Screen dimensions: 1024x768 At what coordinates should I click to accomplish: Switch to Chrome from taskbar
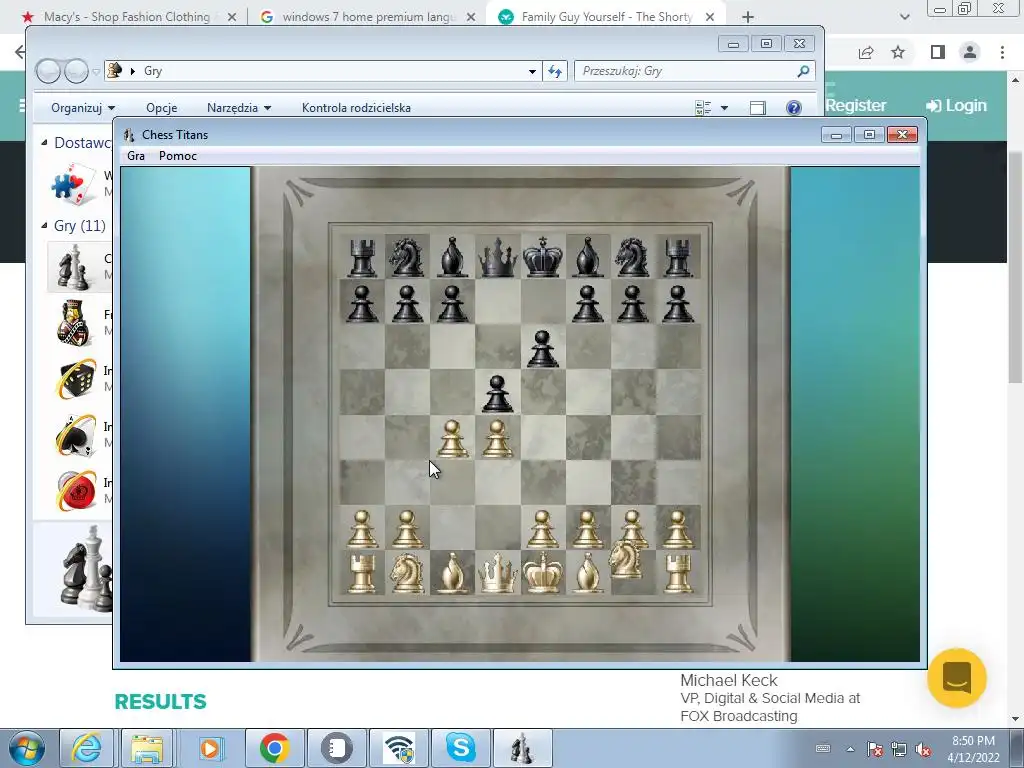[x=274, y=748]
